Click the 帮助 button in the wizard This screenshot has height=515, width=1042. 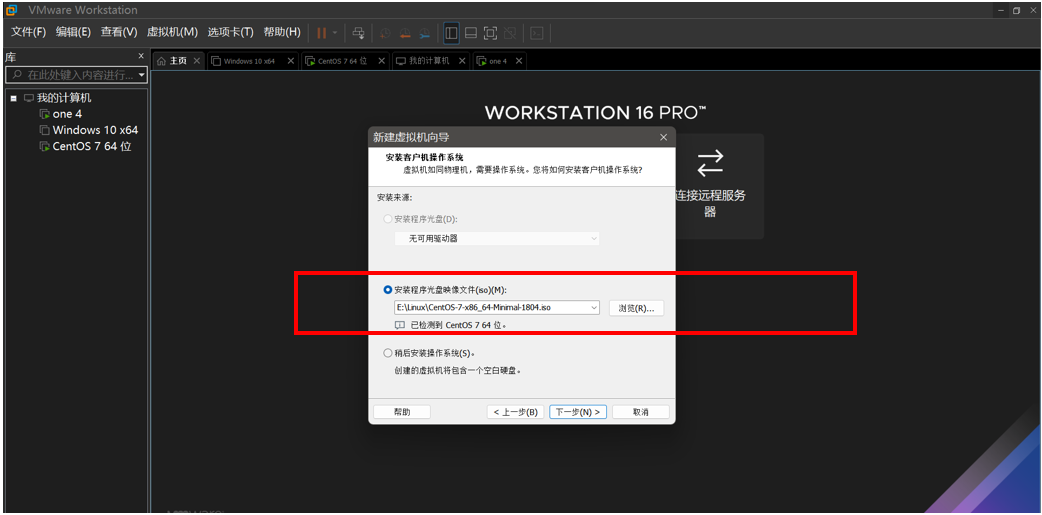click(402, 412)
